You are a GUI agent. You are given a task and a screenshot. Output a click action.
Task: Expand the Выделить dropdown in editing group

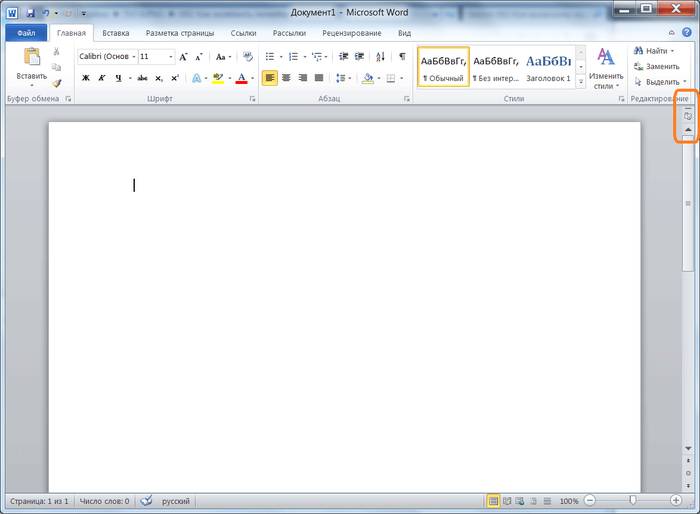pos(661,82)
